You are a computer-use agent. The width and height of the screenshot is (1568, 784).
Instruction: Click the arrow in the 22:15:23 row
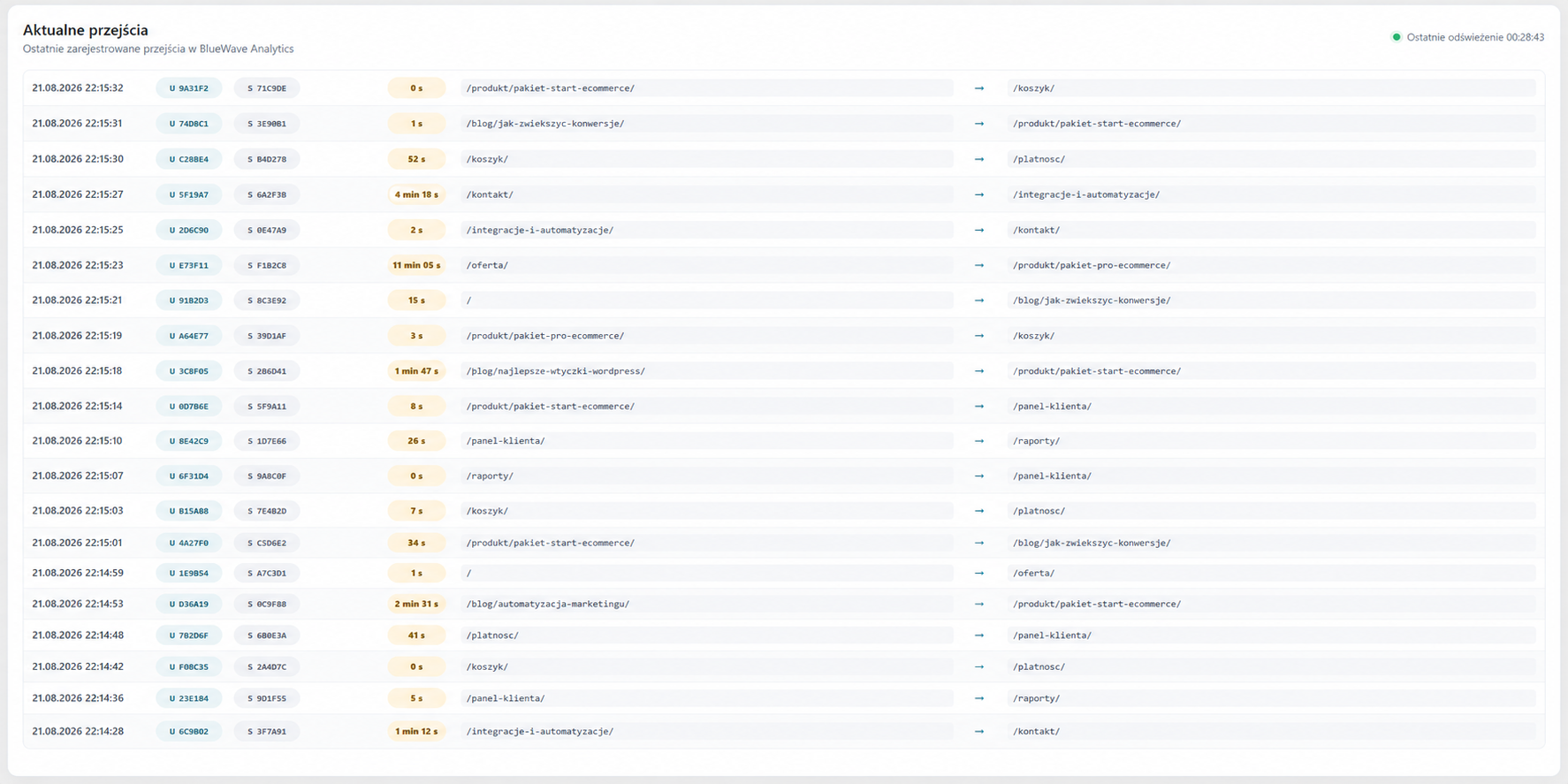pyautogui.click(x=979, y=265)
